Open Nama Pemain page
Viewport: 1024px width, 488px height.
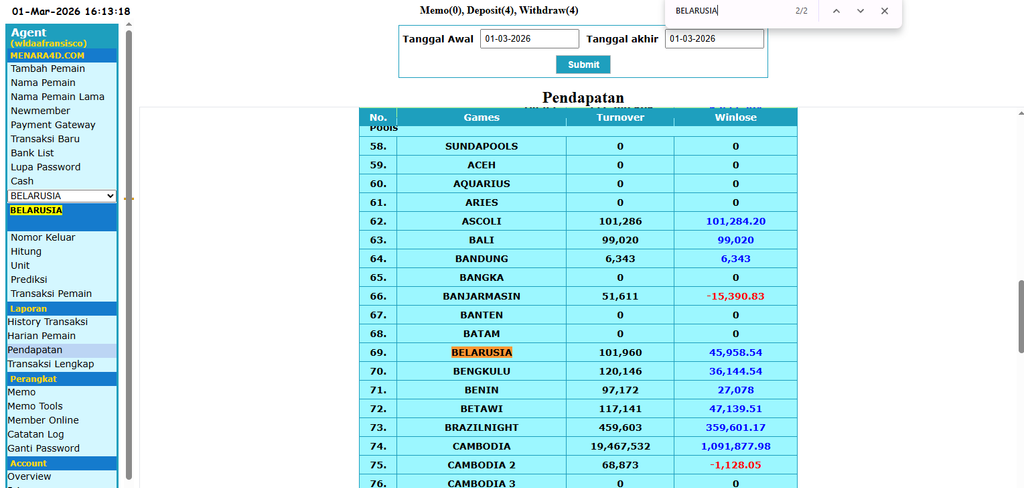click(43, 82)
